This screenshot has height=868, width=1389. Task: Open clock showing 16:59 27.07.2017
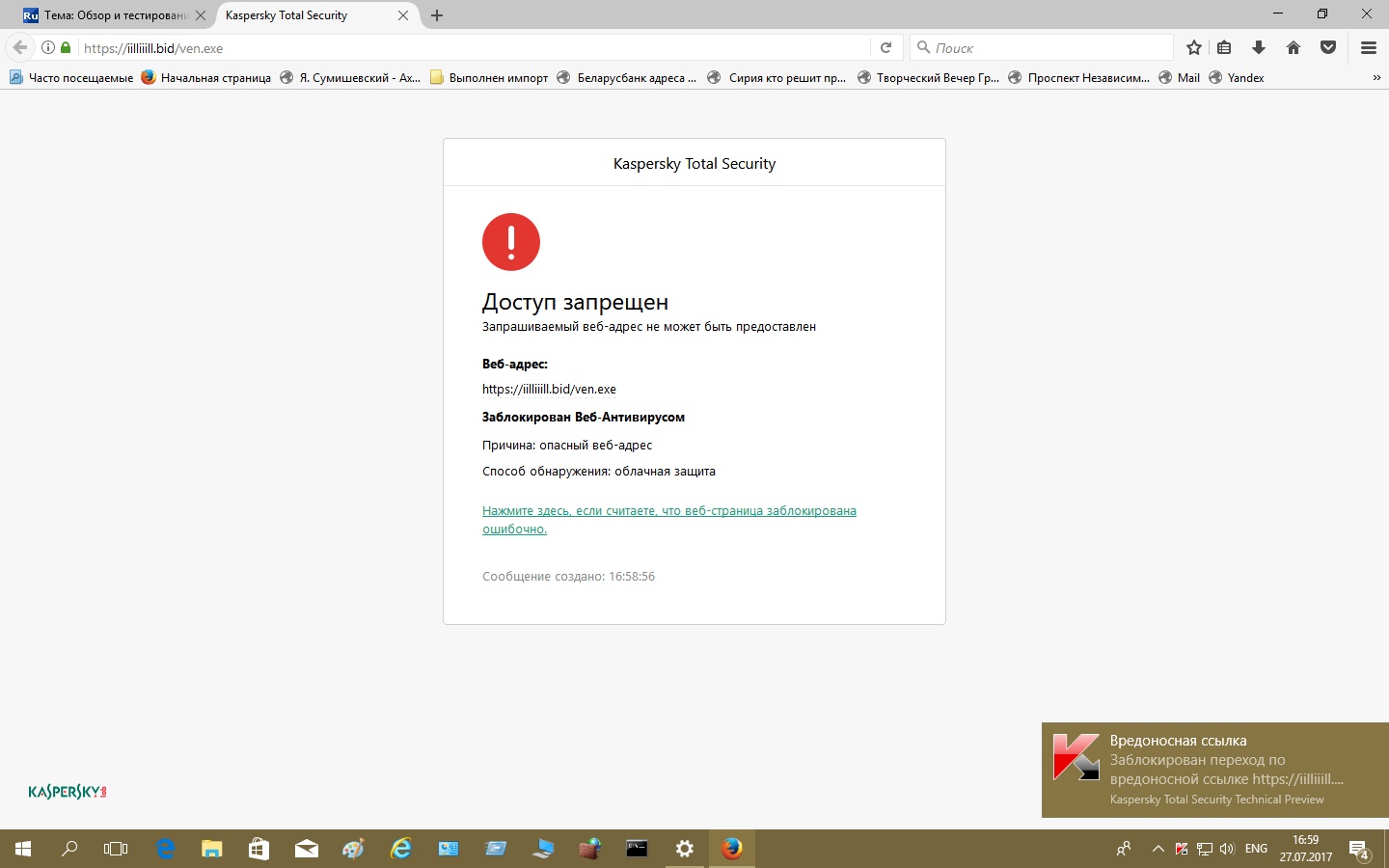point(1306,849)
